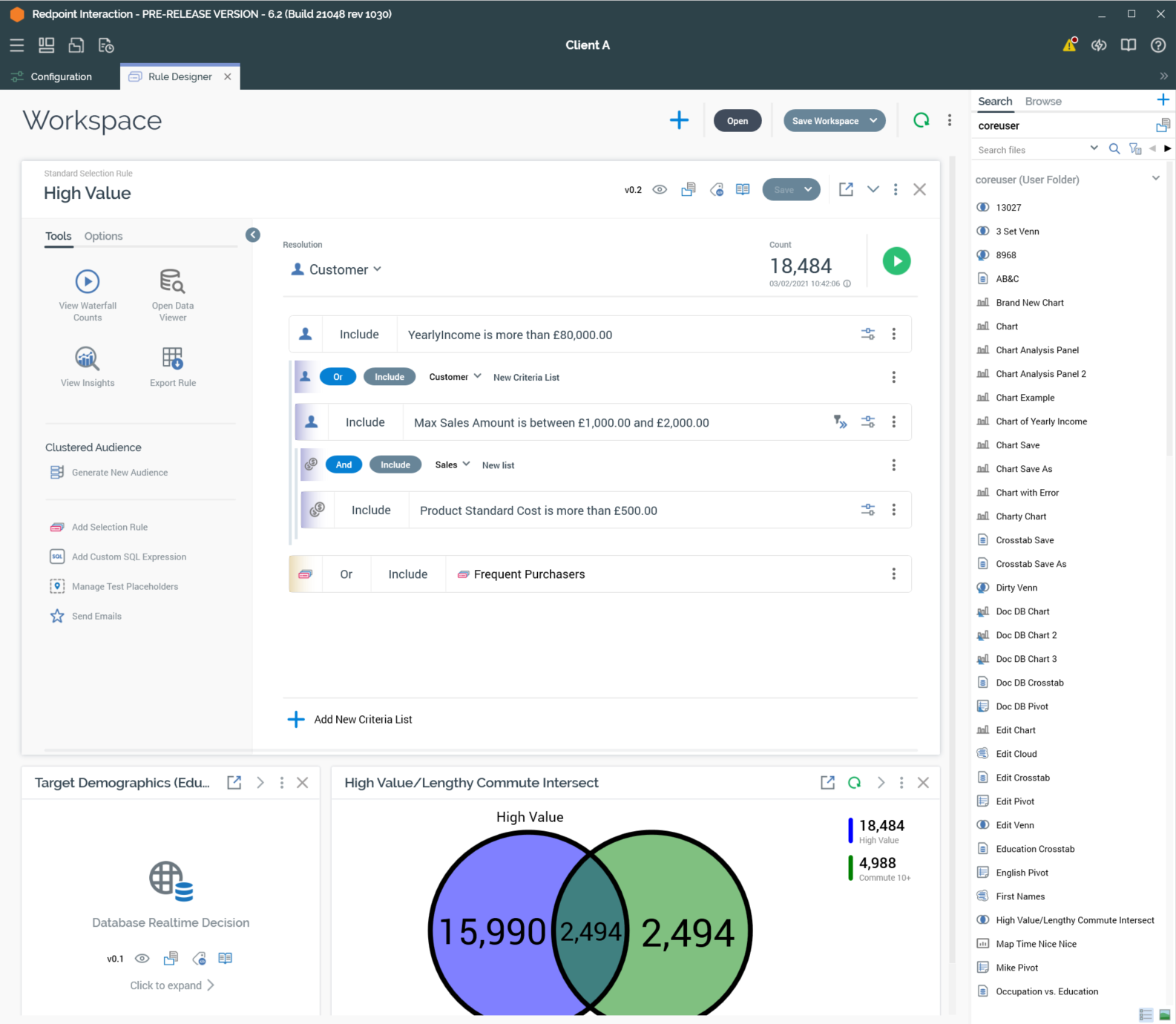The height and width of the screenshot is (1024, 1176).
Task: Open criteria settings for YearlyIncome row
Action: (867, 334)
